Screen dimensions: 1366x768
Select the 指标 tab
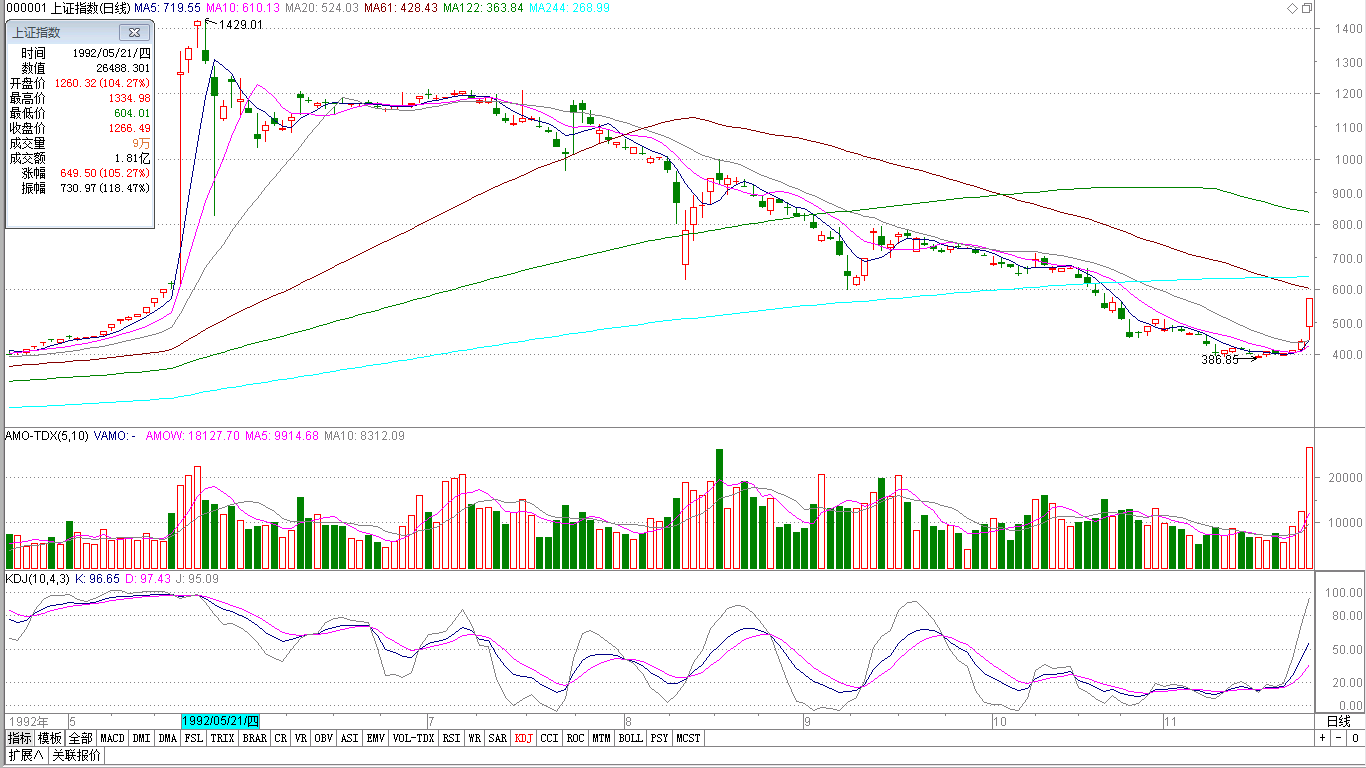tap(19, 738)
